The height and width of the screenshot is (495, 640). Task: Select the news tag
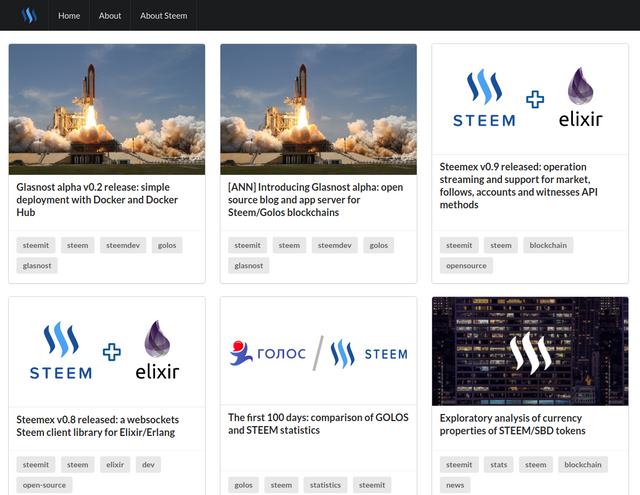tap(455, 485)
